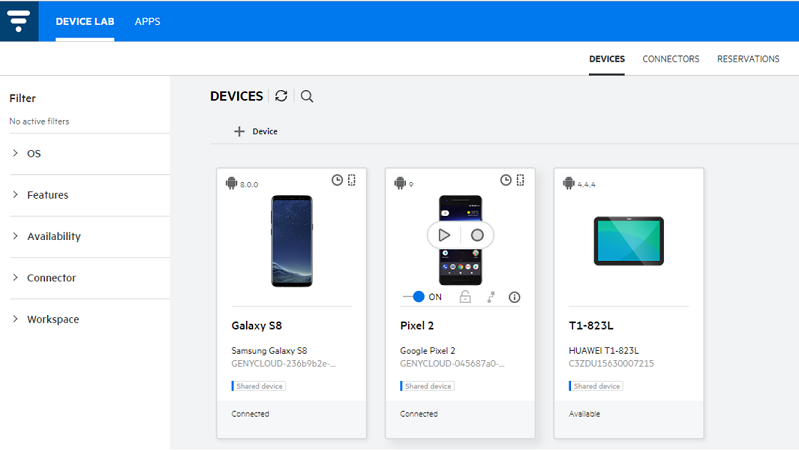Screen dimensions: 799x450
Task: Click the clock icon on Pixel 2 card
Action: pyautogui.click(x=506, y=180)
